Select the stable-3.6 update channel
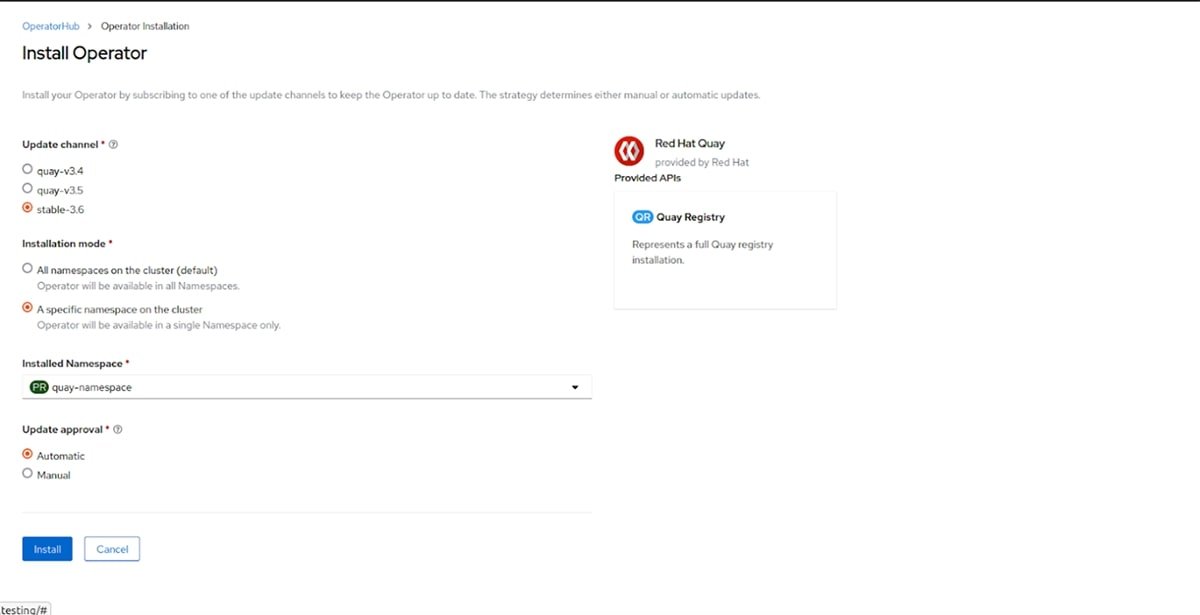 pos(27,208)
